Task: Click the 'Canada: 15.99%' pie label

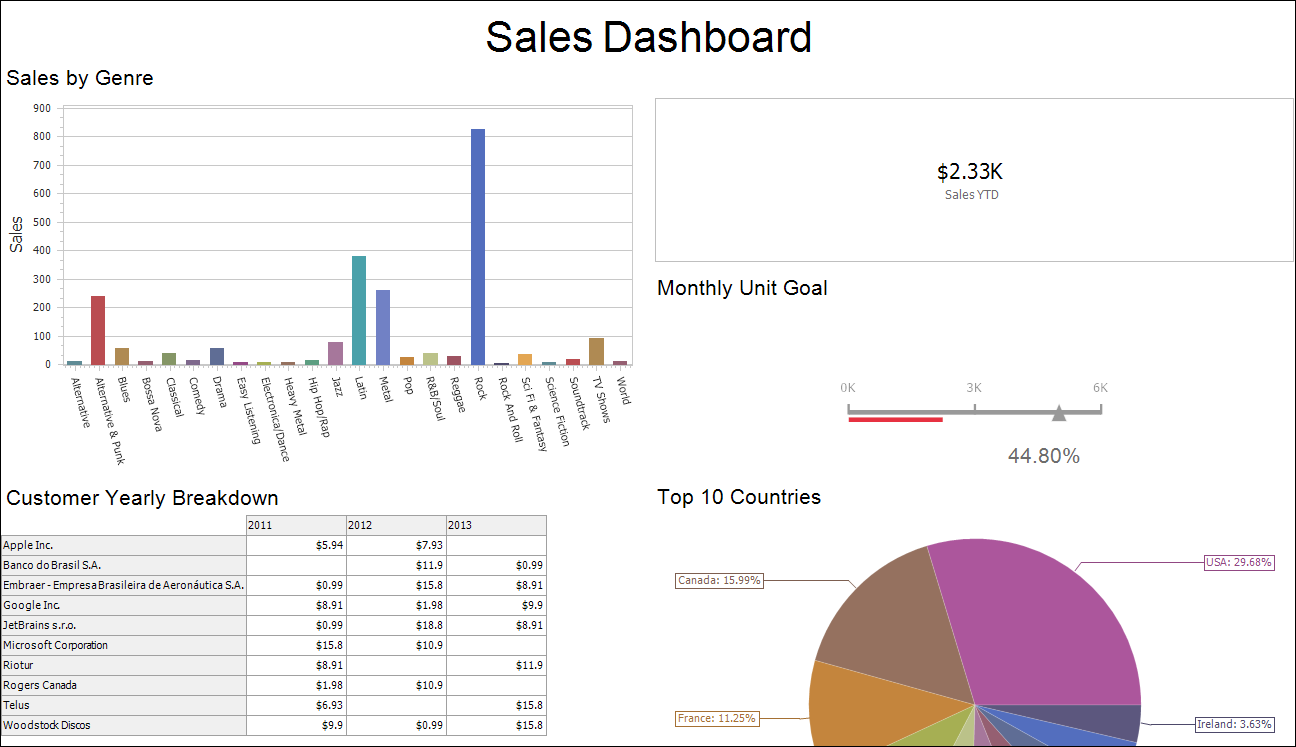Action: (719, 580)
